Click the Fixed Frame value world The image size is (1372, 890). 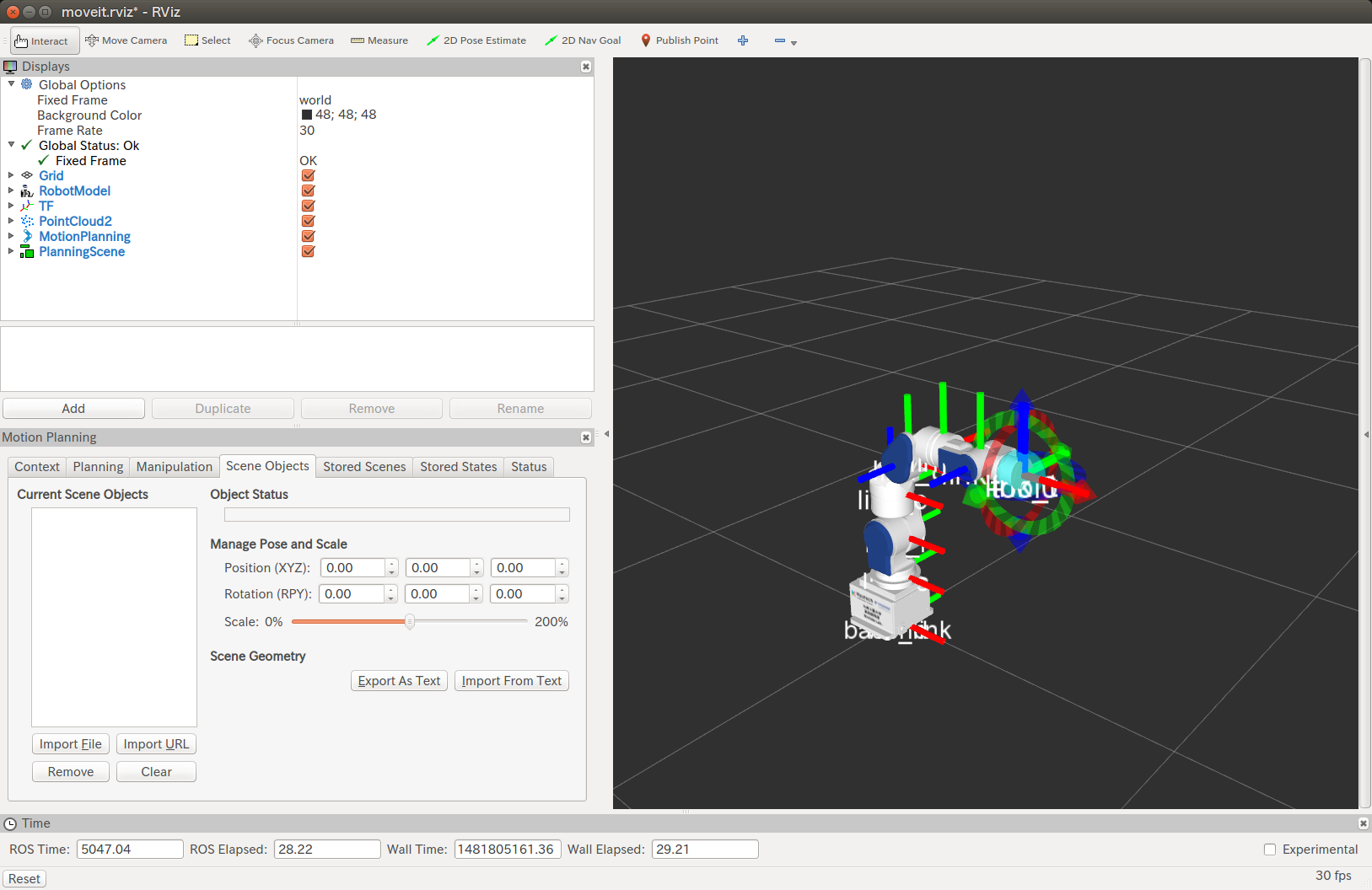click(x=315, y=100)
